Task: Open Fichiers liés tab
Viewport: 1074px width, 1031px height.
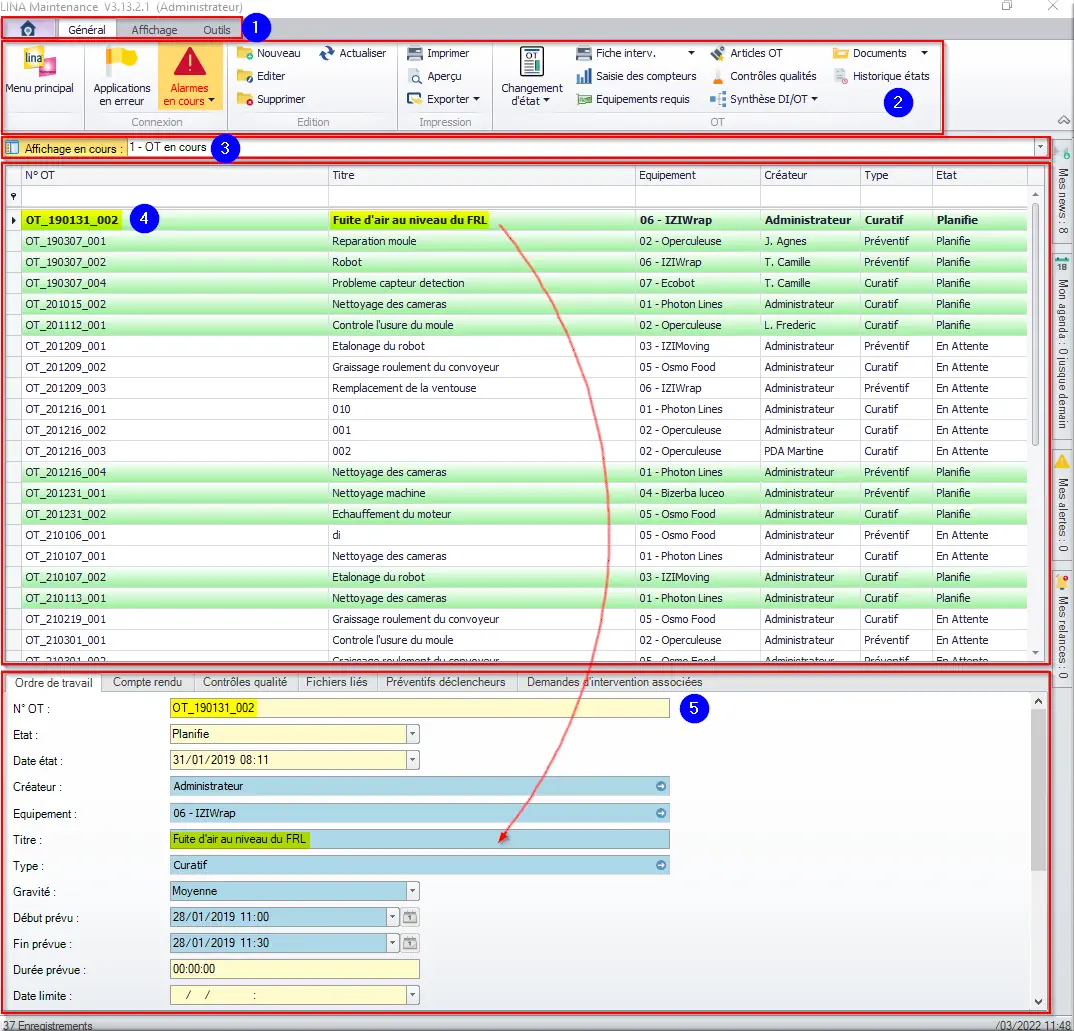Action: click(336, 682)
